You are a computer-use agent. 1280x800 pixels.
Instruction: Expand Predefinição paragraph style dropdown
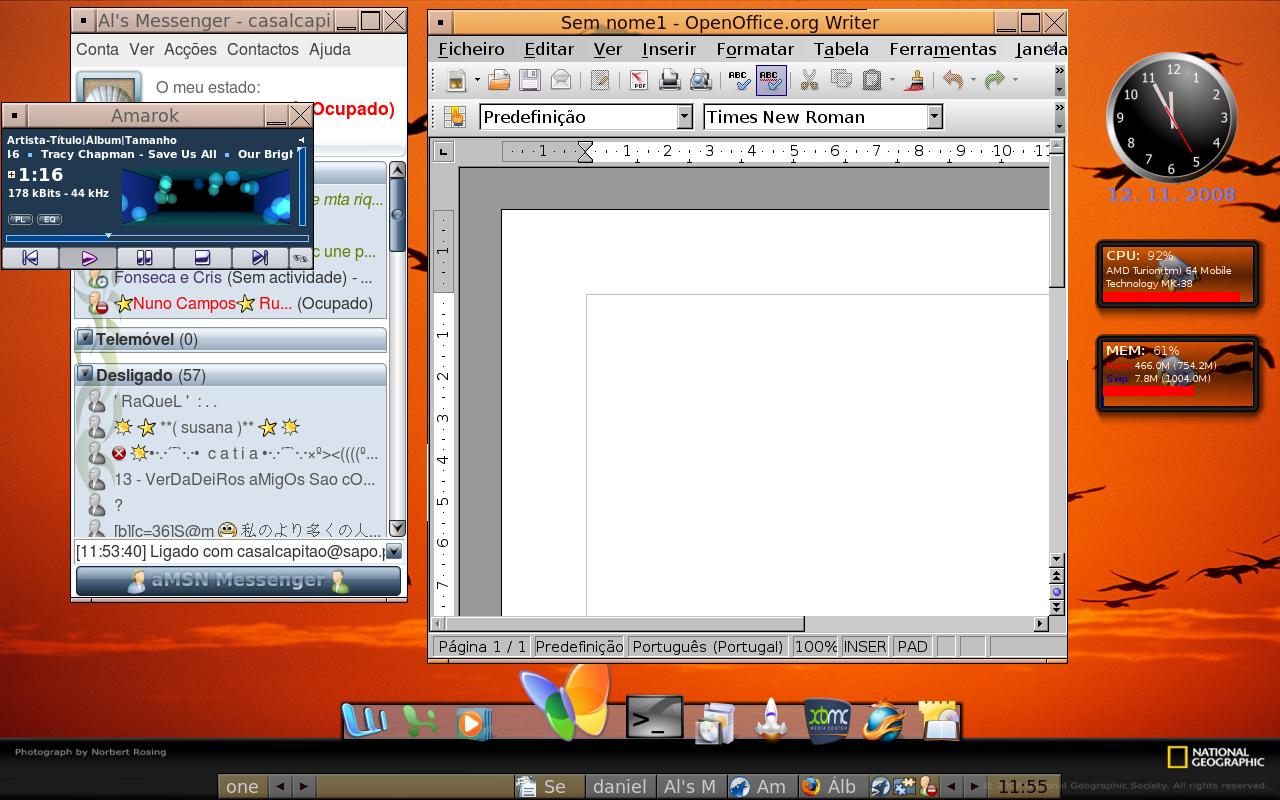click(684, 117)
